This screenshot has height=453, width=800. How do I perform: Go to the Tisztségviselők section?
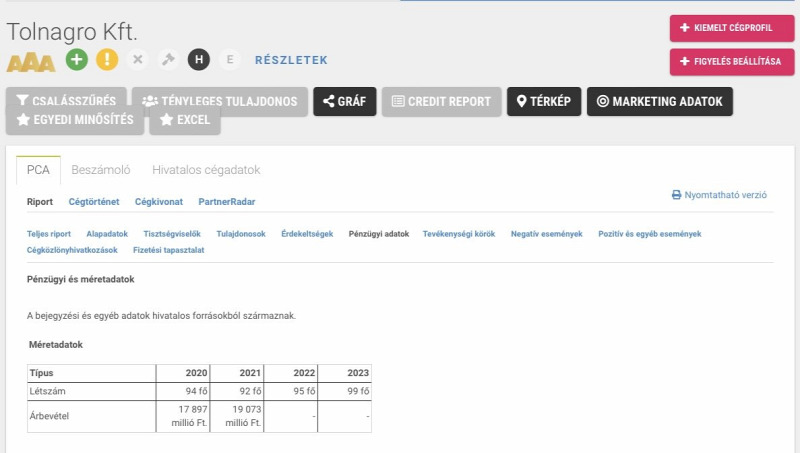(x=172, y=234)
